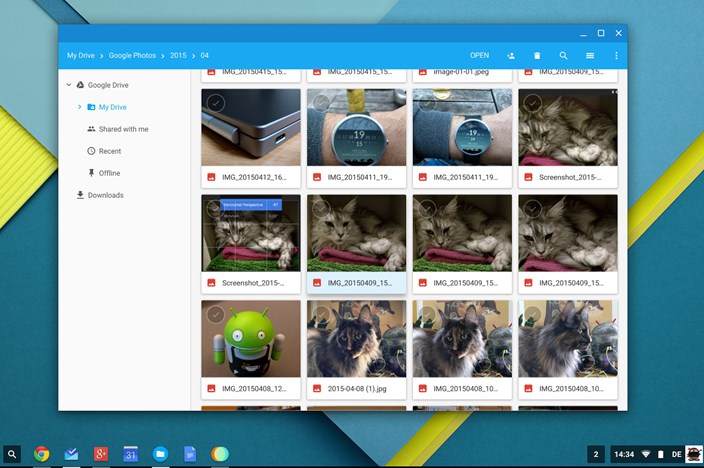Click the 14:34 clock in the system tray
The image size is (704, 468).
click(624, 454)
